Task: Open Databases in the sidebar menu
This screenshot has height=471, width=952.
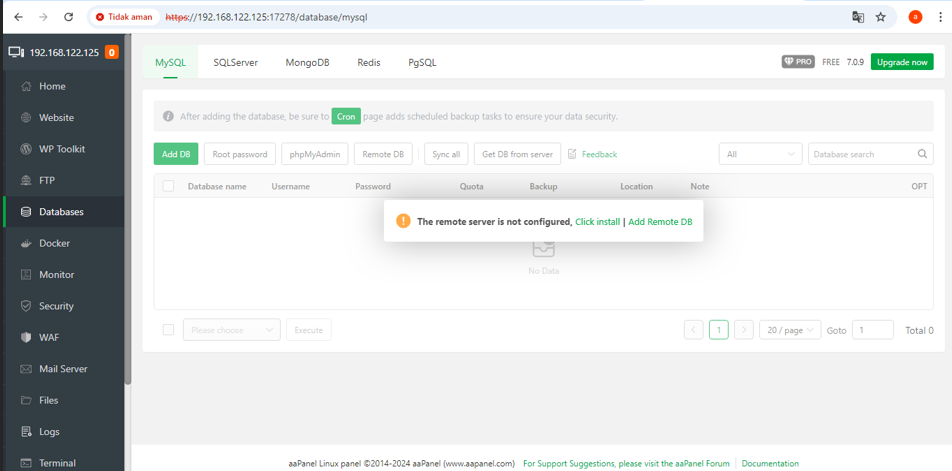Action: coord(64,212)
